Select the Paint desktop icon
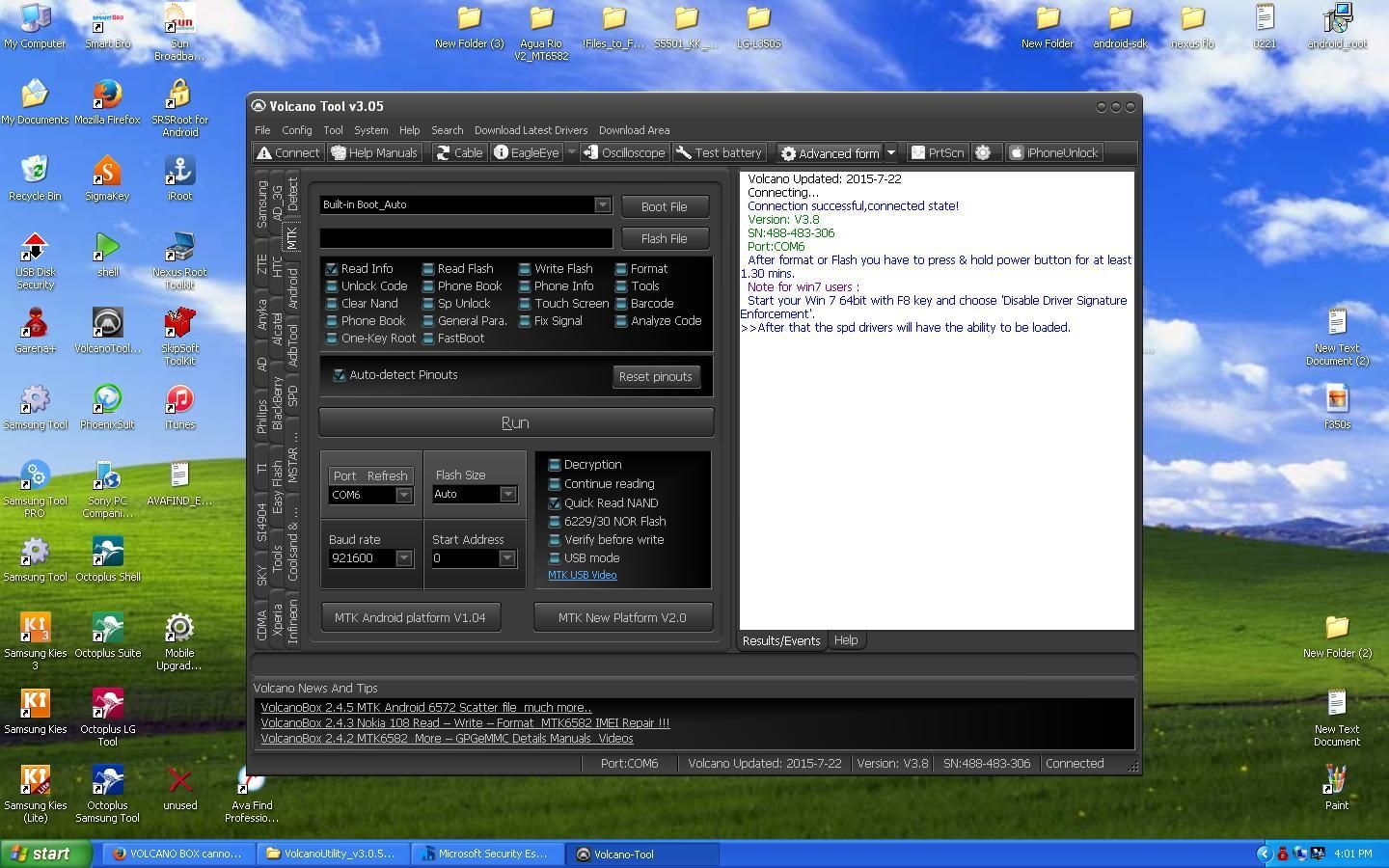Viewport: 1389px width, 868px height. pyautogui.click(x=1337, y=788)
